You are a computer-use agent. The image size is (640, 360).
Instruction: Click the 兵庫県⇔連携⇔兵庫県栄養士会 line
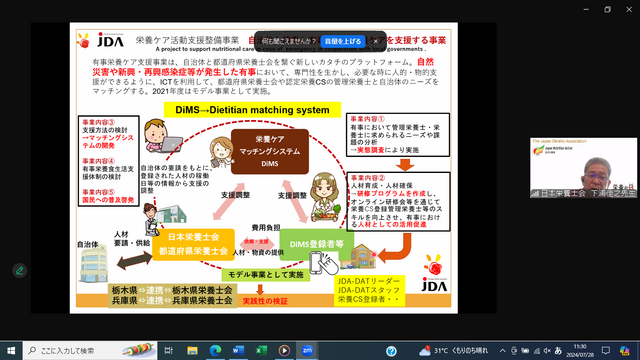click(172, 300)
